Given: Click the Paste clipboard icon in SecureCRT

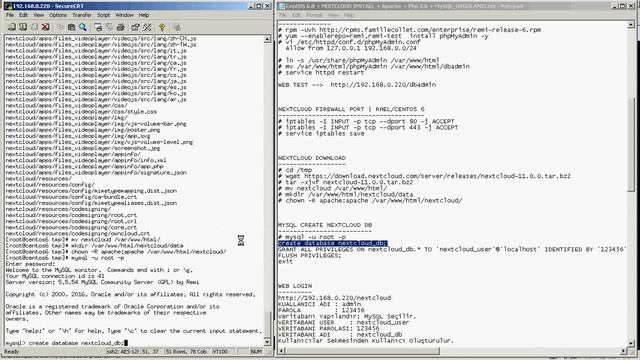Looking at the screenshot, I should (x=71, y=27).
